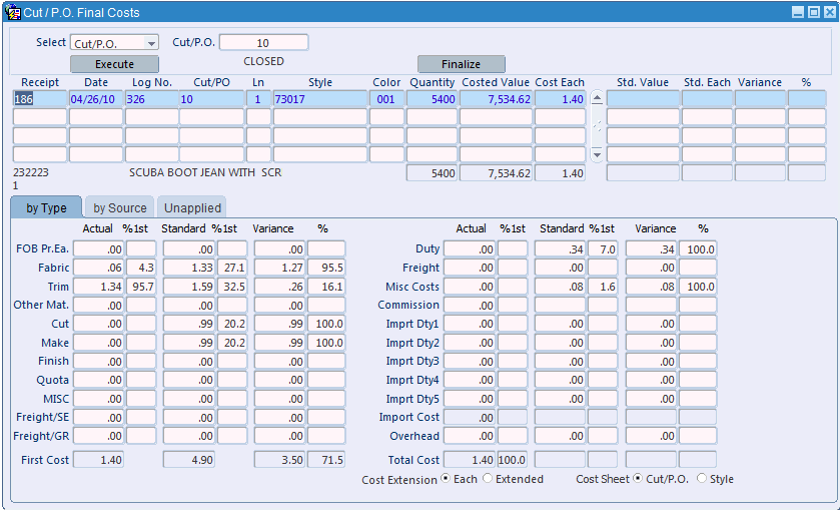Viewport: 840px width, 510px height.
Task: Click the Receipt cell containing 186
Action: click(39, 99)
